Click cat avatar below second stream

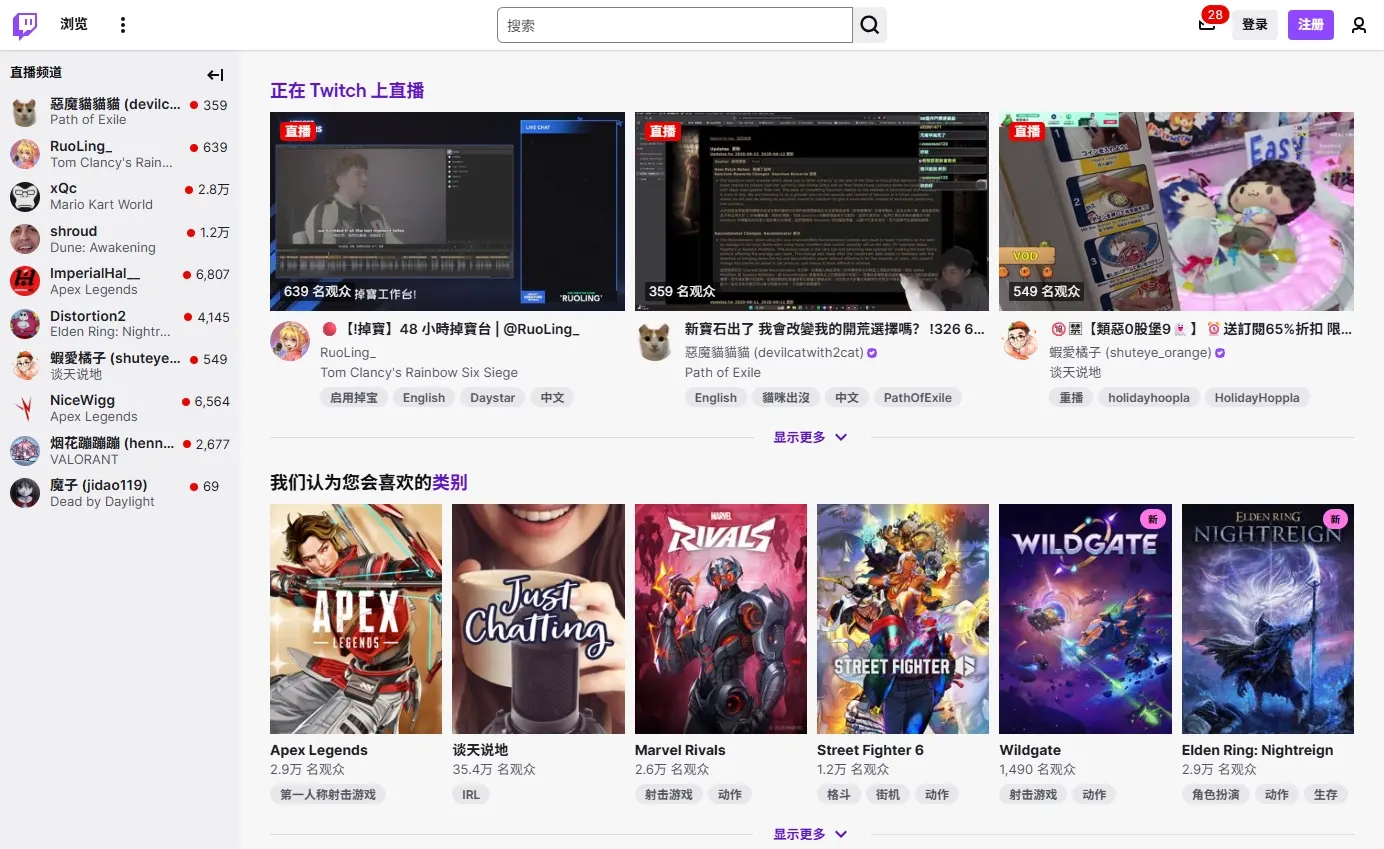pos(655,341)
